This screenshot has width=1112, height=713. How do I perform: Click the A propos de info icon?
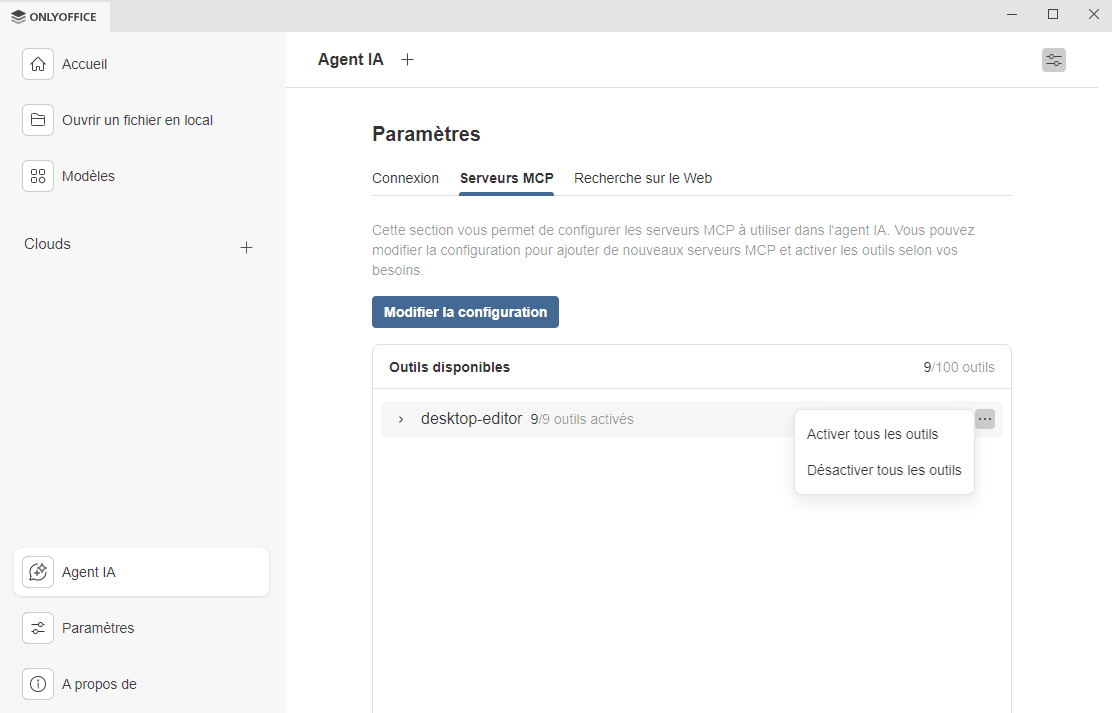click(x=38, y=684)
